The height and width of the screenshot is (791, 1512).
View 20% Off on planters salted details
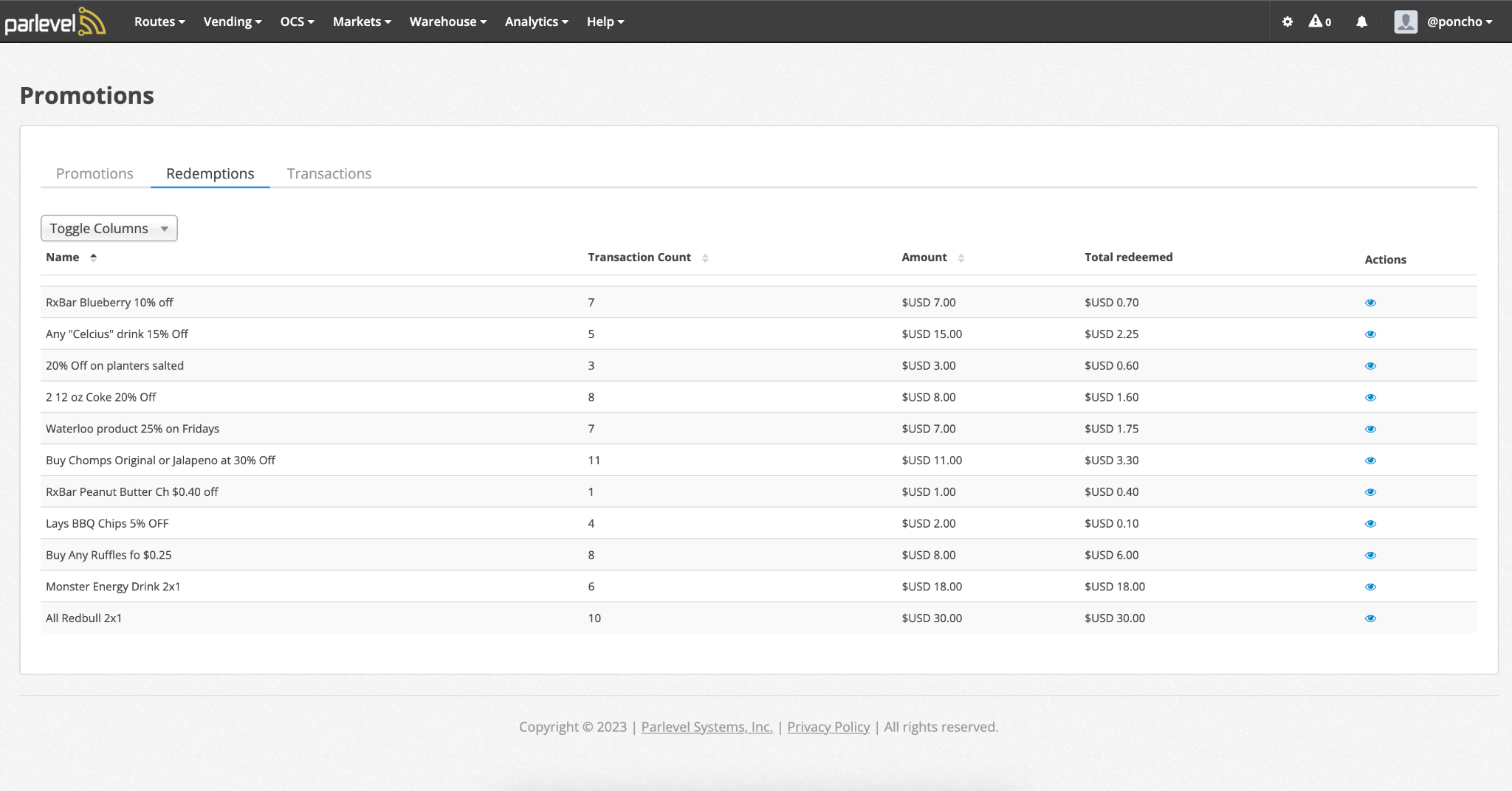click(1370, 366)
